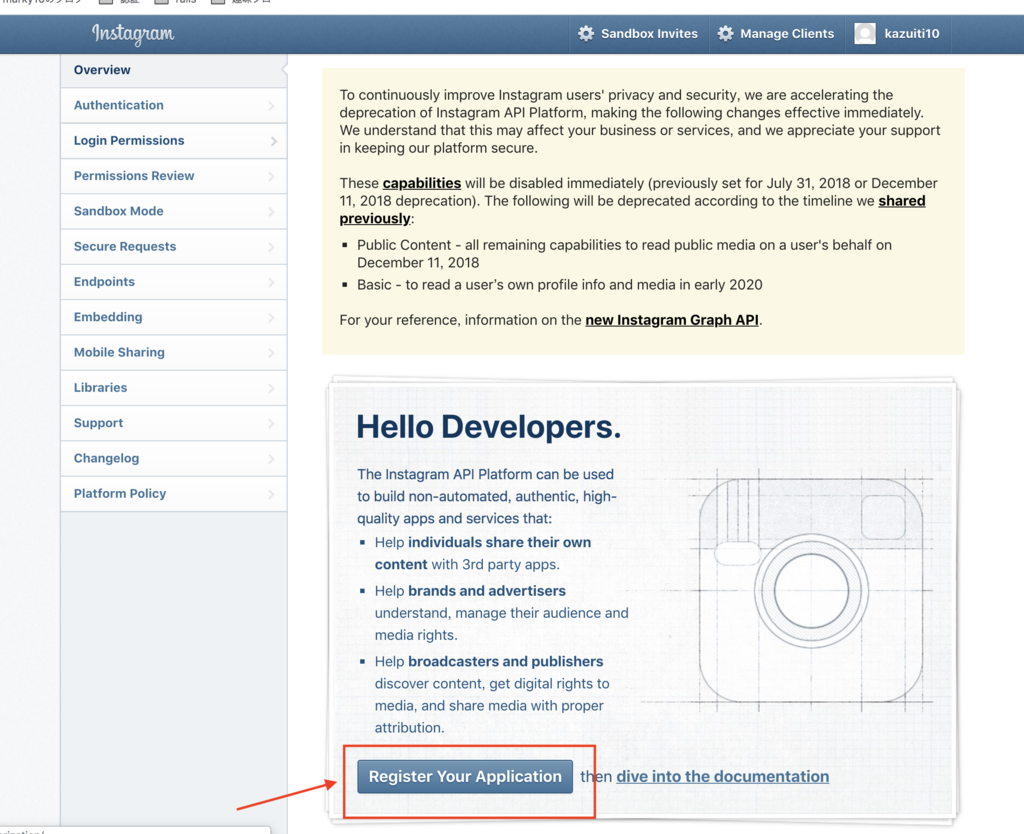Select Overview in the sidebar
The height and width of the screenshot is (834, 1024).
click(x=174, y=70)
